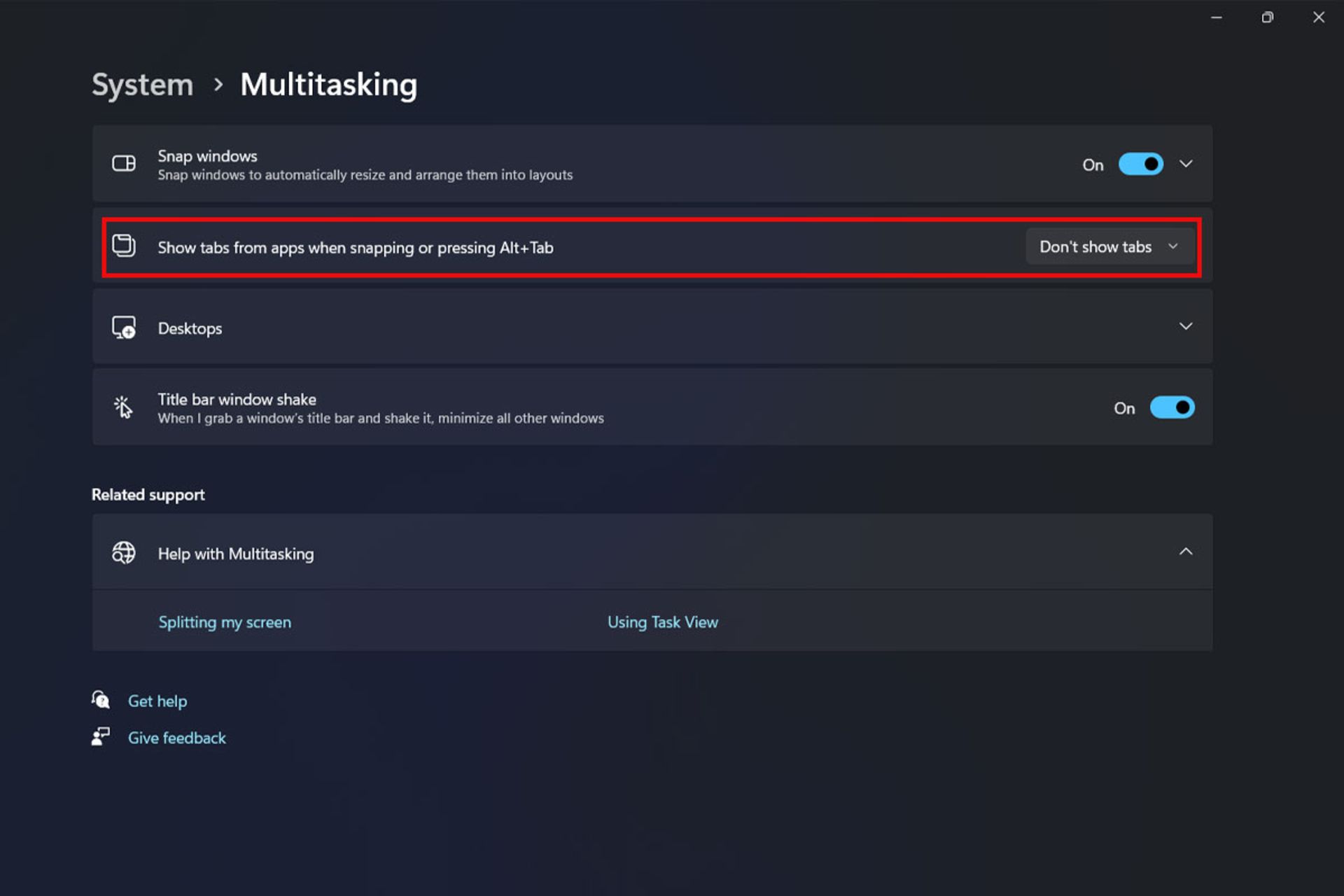Expand the Snap windows options chevron

click(x=1186, y=164)
